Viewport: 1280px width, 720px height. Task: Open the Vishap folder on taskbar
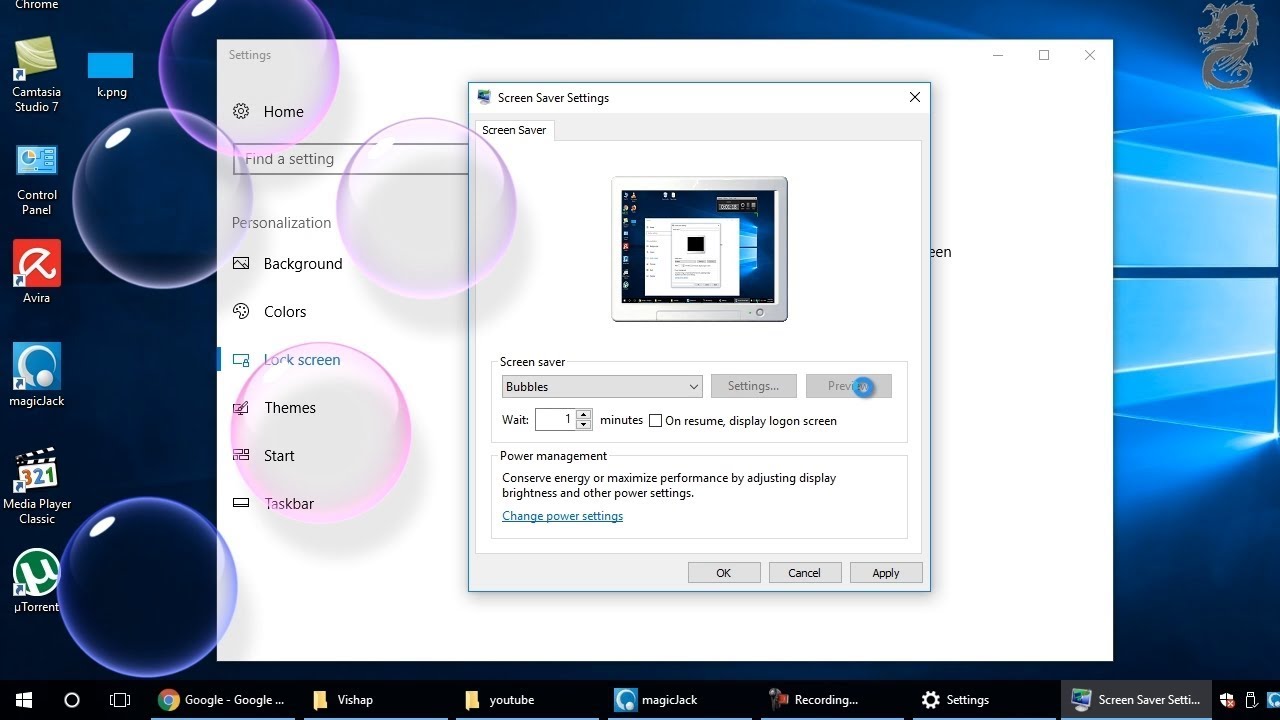(375, 700)
